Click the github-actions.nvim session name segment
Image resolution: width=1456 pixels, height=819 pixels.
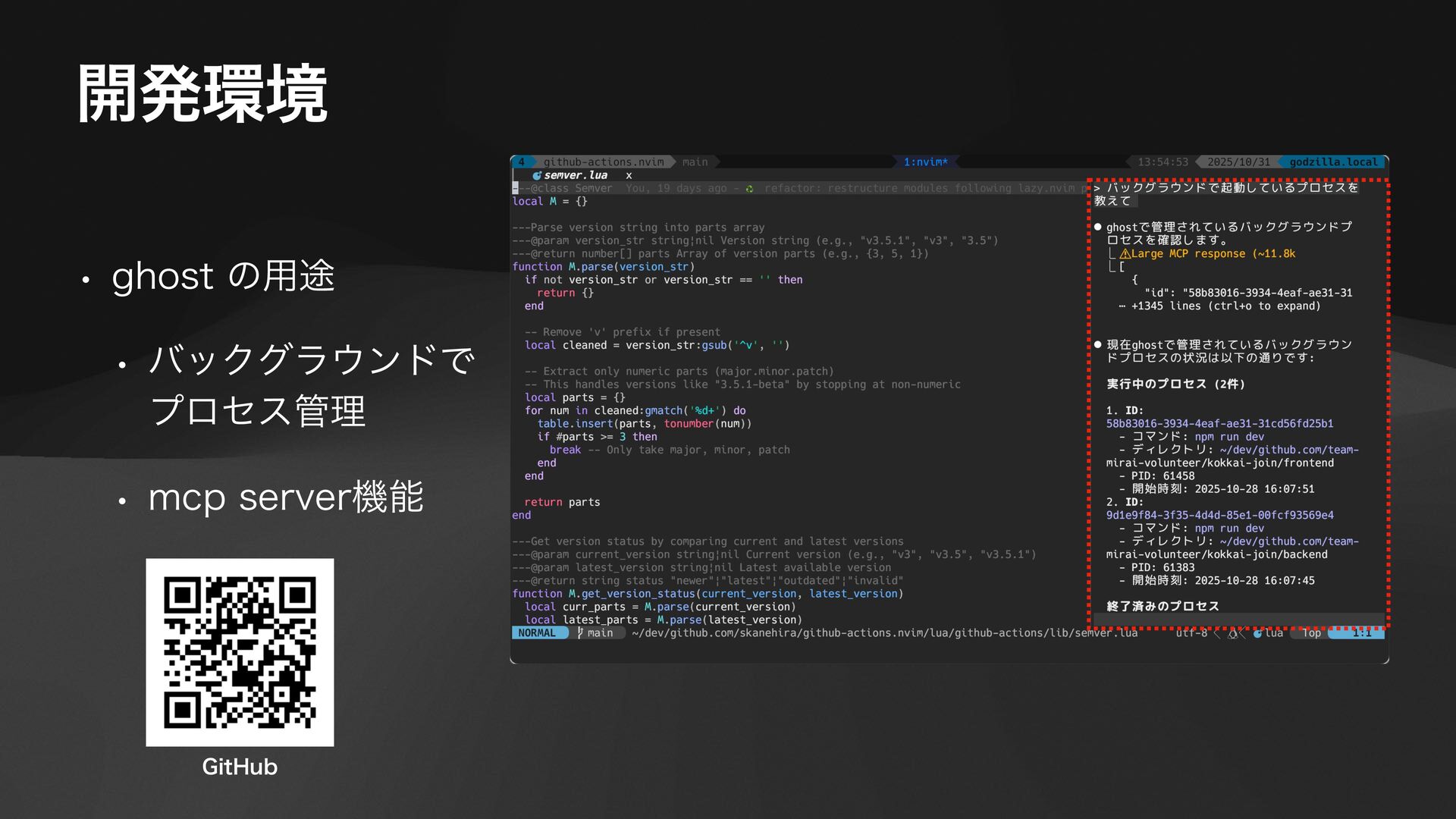603,162
